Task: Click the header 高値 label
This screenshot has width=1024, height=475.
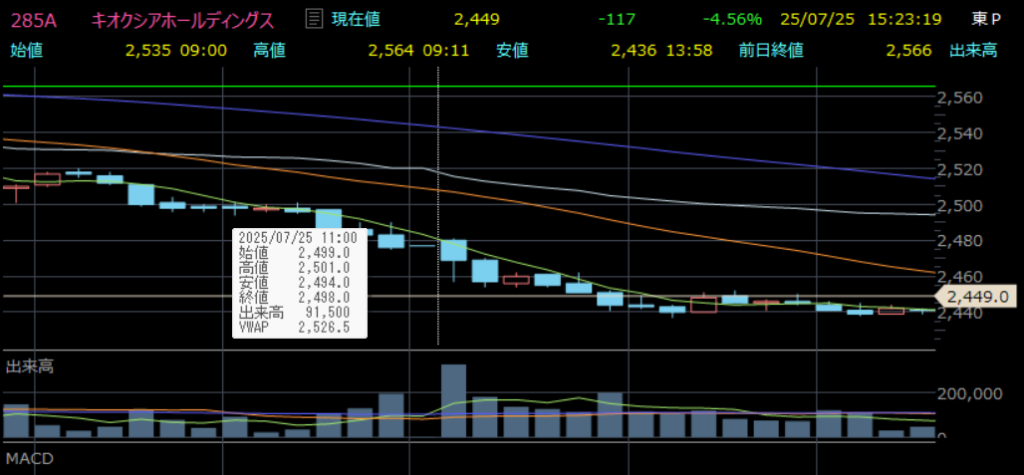Action: coord(270,51)
